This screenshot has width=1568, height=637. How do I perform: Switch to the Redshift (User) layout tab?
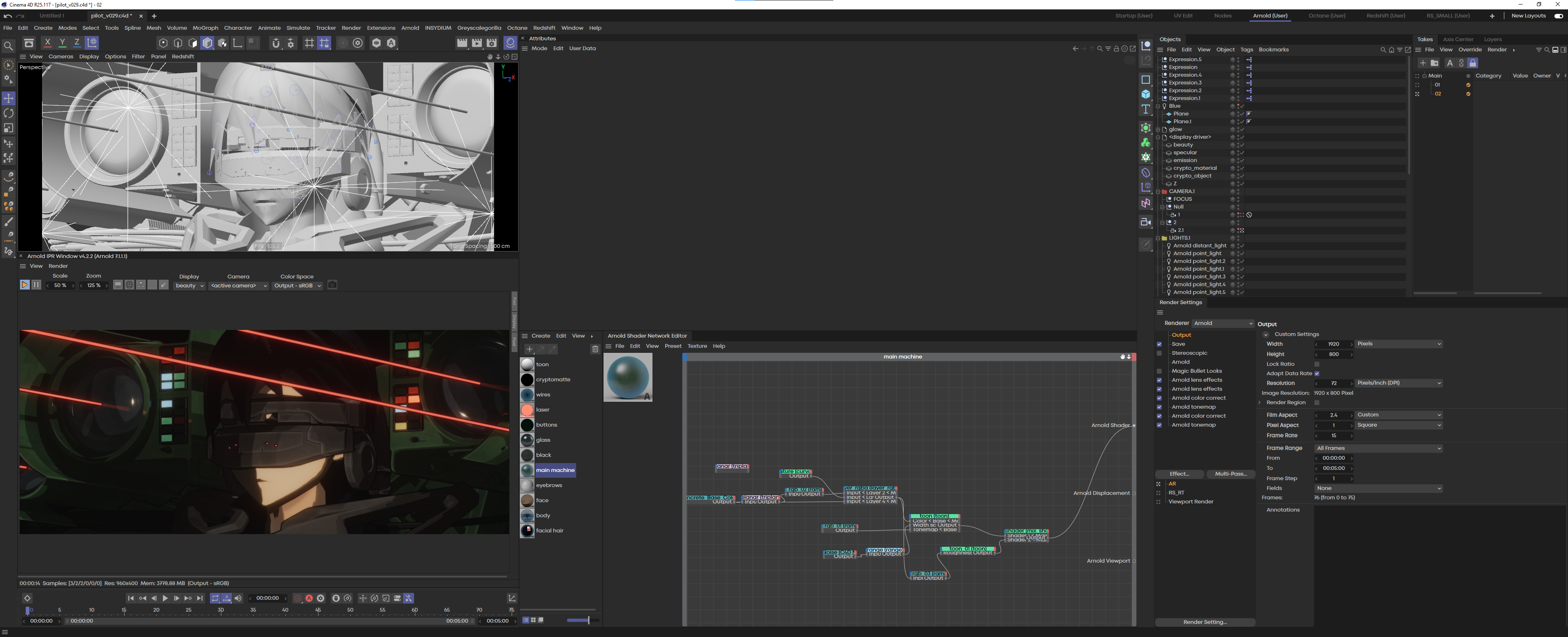[1385, 16]
